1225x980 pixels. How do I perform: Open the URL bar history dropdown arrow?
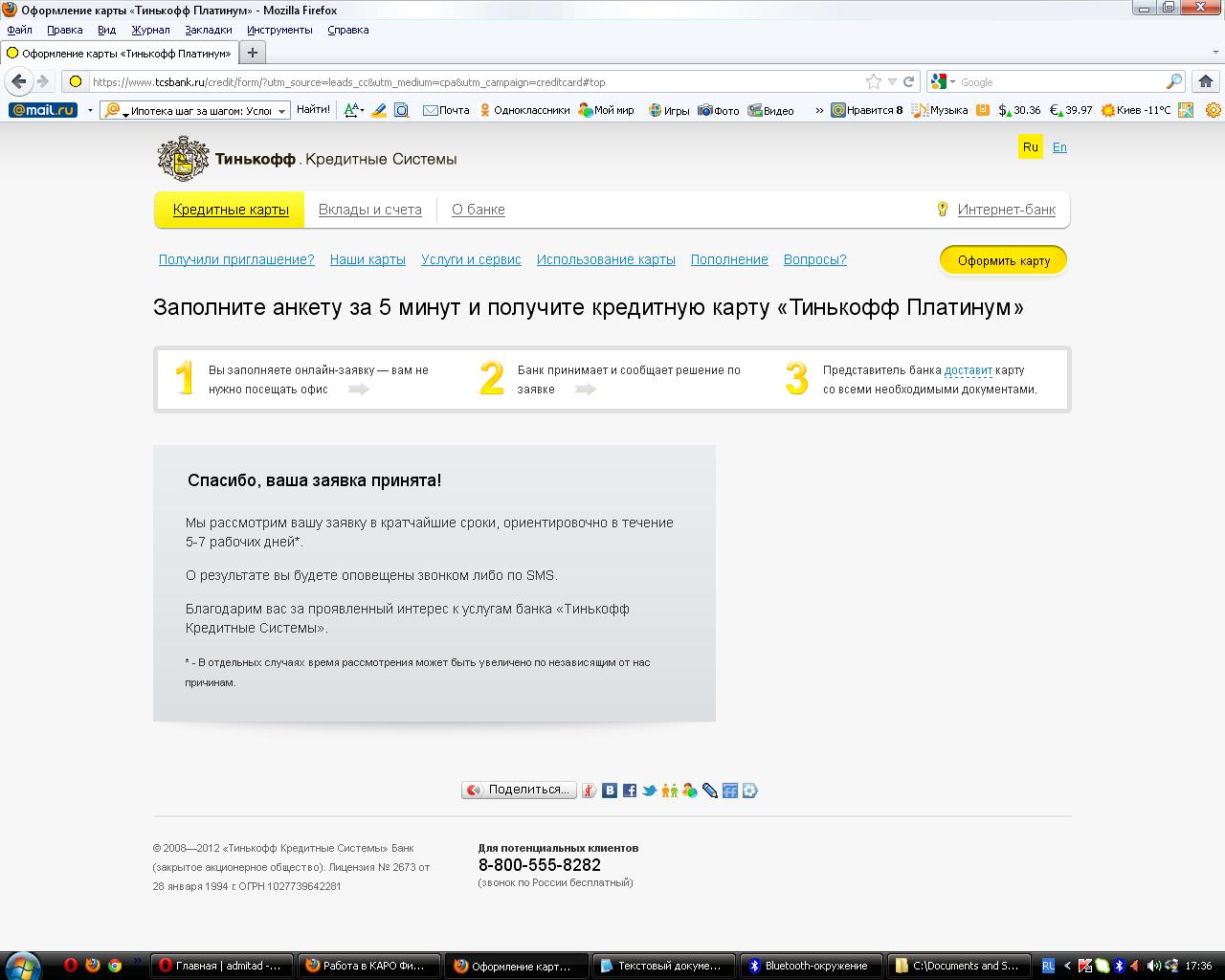coord(892,81)
